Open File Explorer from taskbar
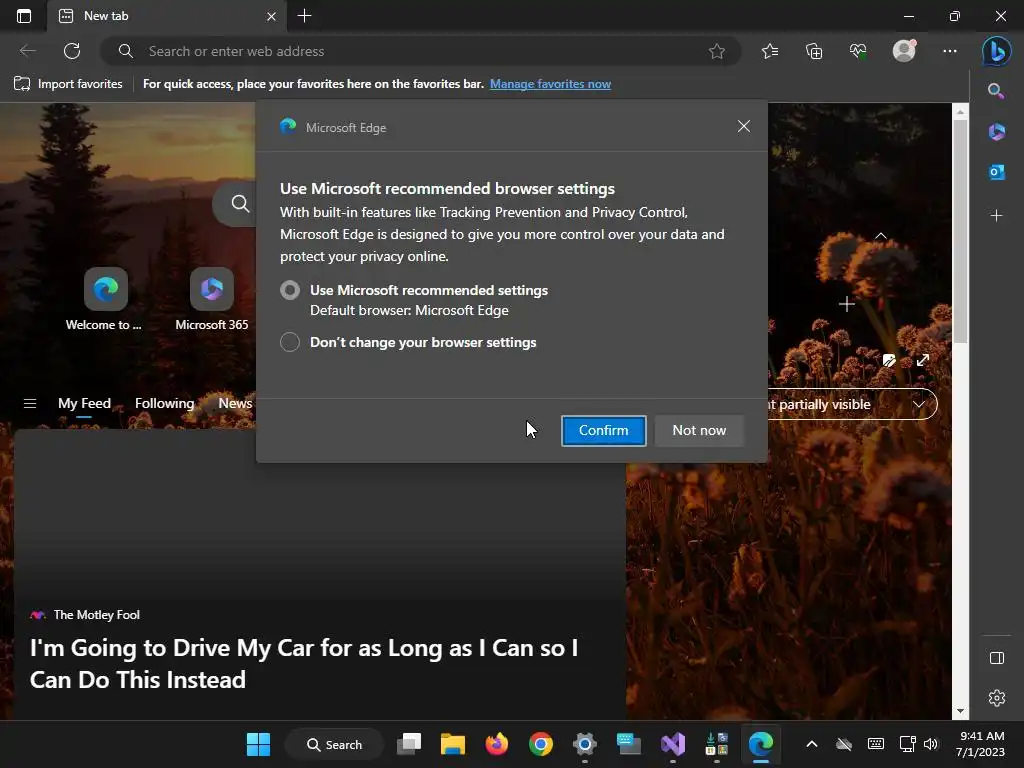1024x768 pixels. 453,744
